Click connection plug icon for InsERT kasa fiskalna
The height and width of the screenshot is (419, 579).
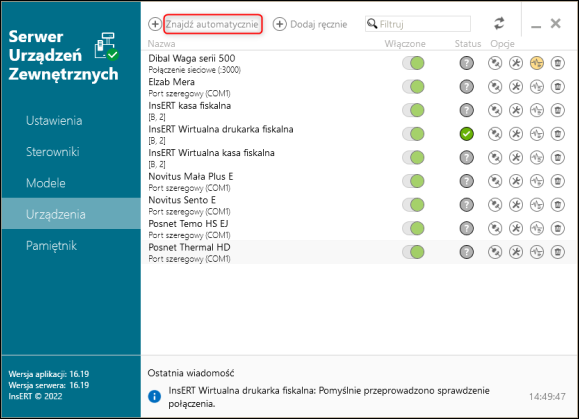click(495, 110)
